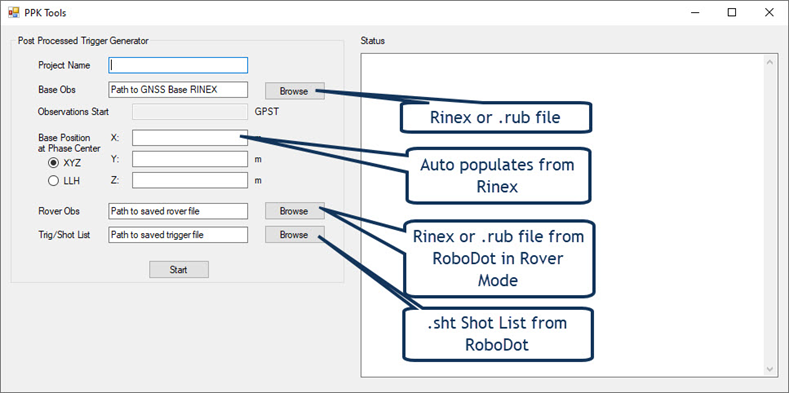Click the Observations Start field
The height and width of the screenshot is (393, 789).
click(x=190, y=112)
